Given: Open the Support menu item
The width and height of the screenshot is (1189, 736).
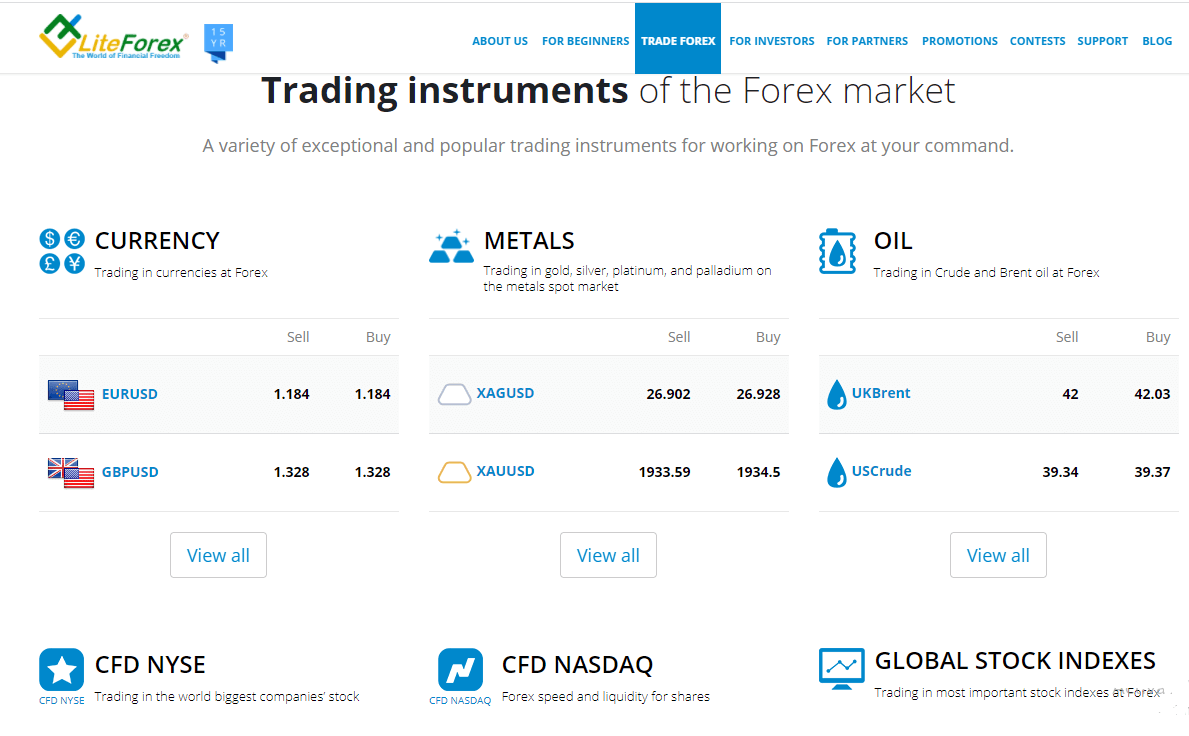Looking at the screenshot, I should pos(1102,41).
